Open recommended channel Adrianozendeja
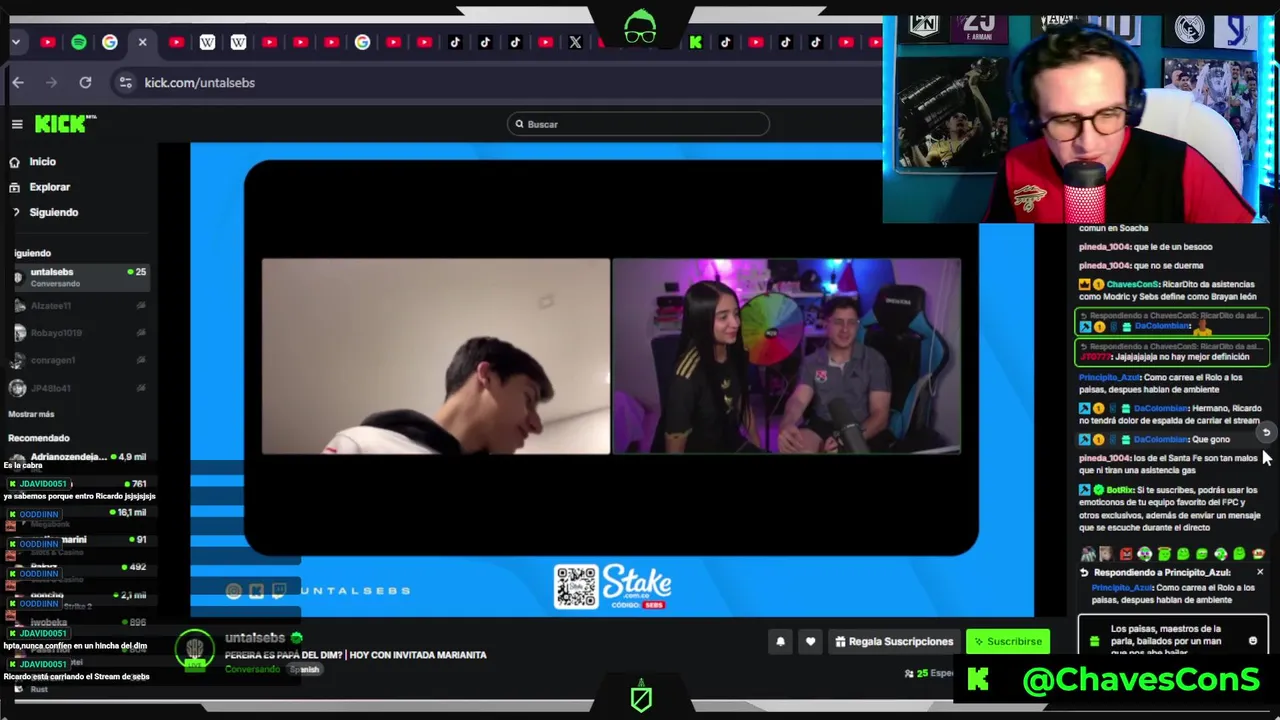Image resolution: width=1280 pixels, height=720 pixels. [80, 457]
